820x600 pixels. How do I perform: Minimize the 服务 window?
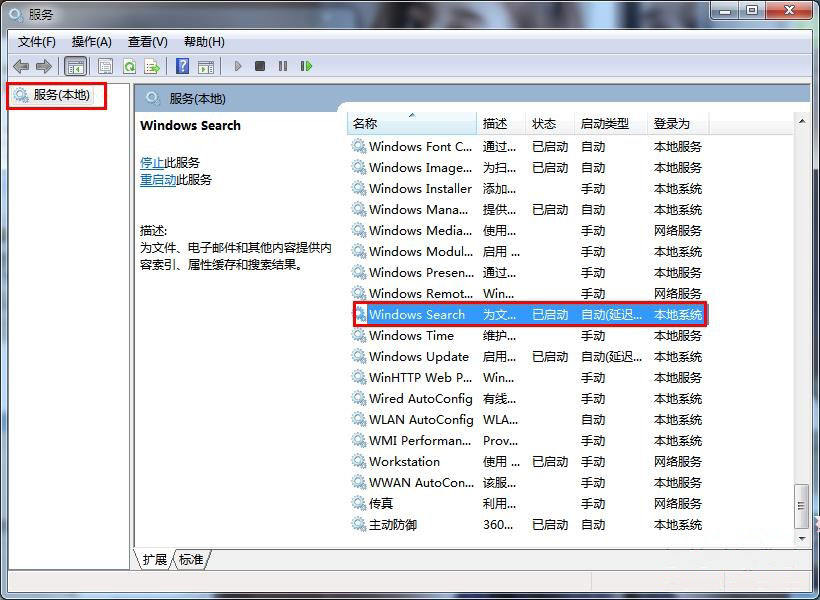[725, 10]
